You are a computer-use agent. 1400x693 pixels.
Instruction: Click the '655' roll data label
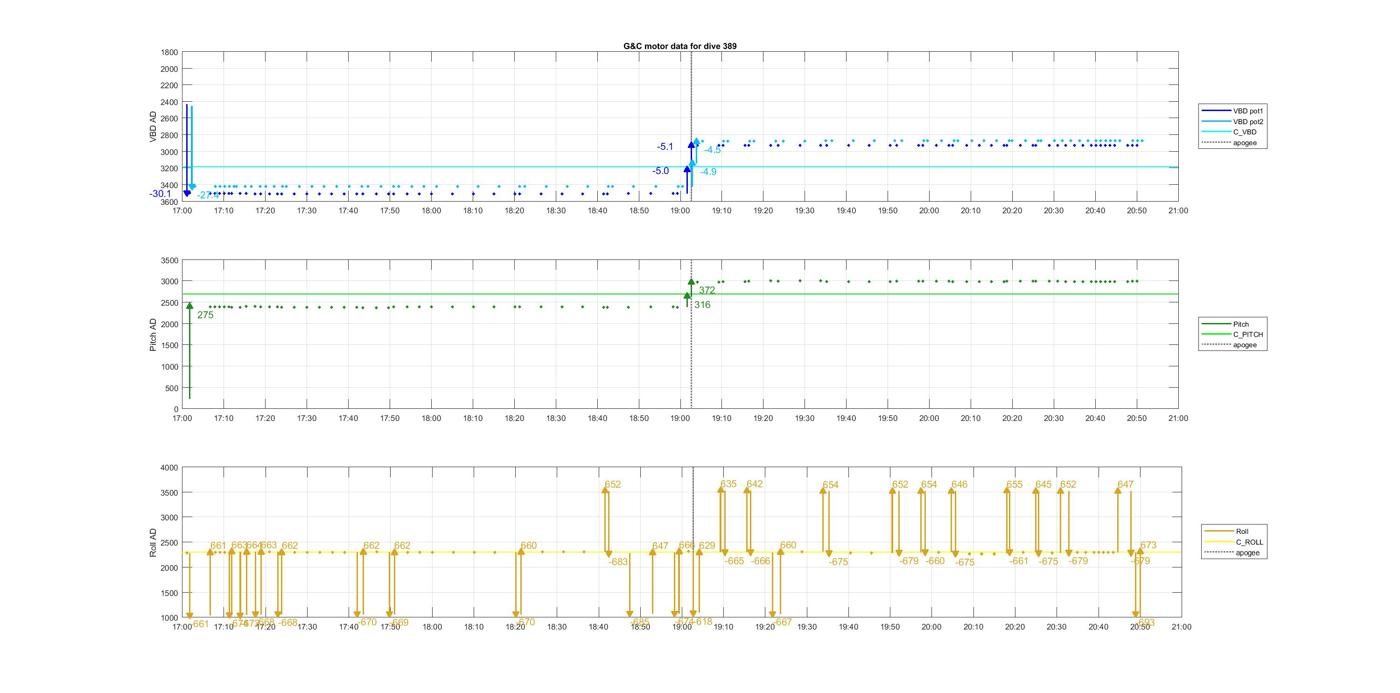[1015, 485]
